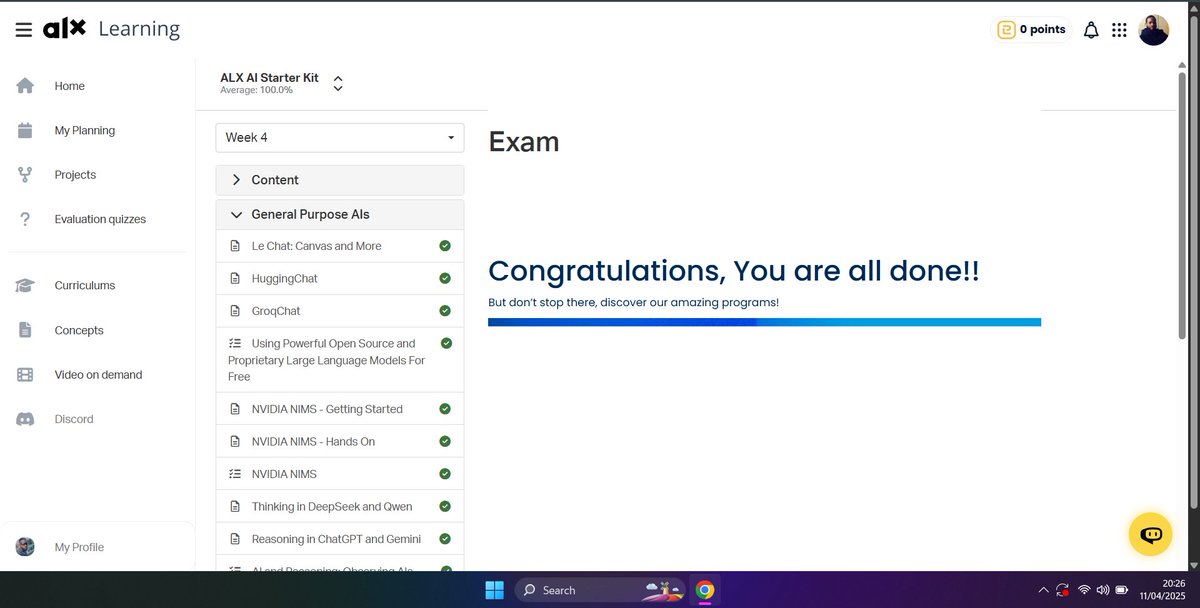Viewport: 1200px width, 608px height.
Task: Click the 0 points badge
Action: pyautogui.click(x=1032, y=30)
